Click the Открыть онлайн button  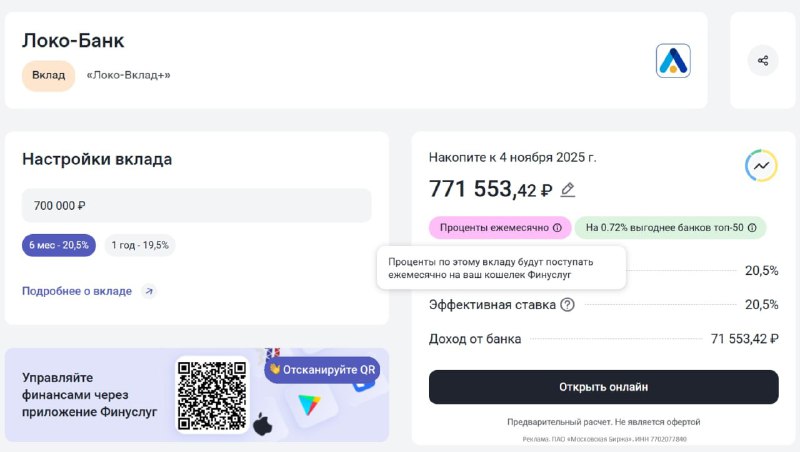coord(604,387)
